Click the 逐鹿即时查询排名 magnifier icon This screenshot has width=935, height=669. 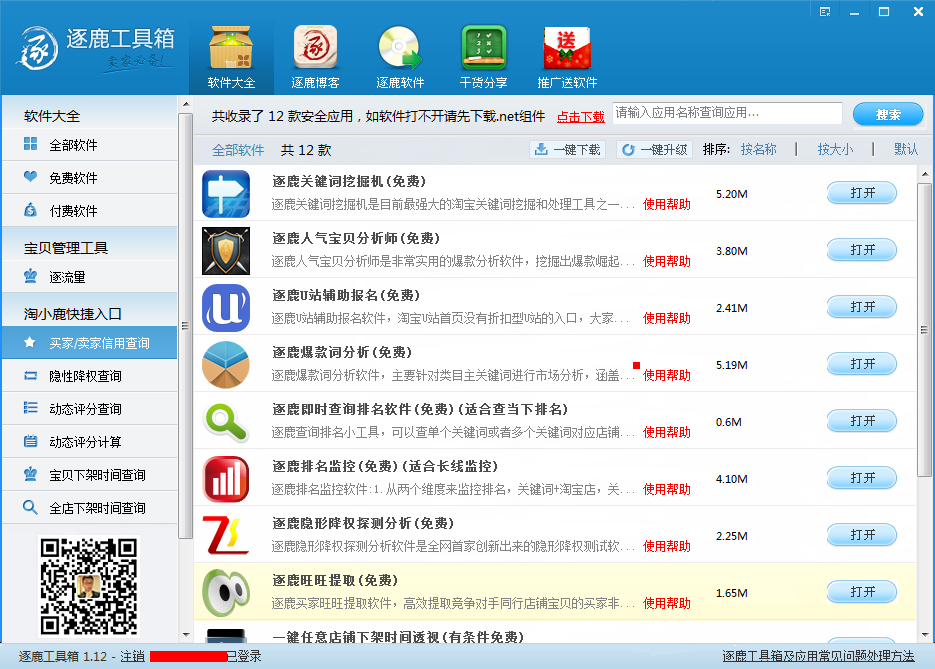pos(226,422)
